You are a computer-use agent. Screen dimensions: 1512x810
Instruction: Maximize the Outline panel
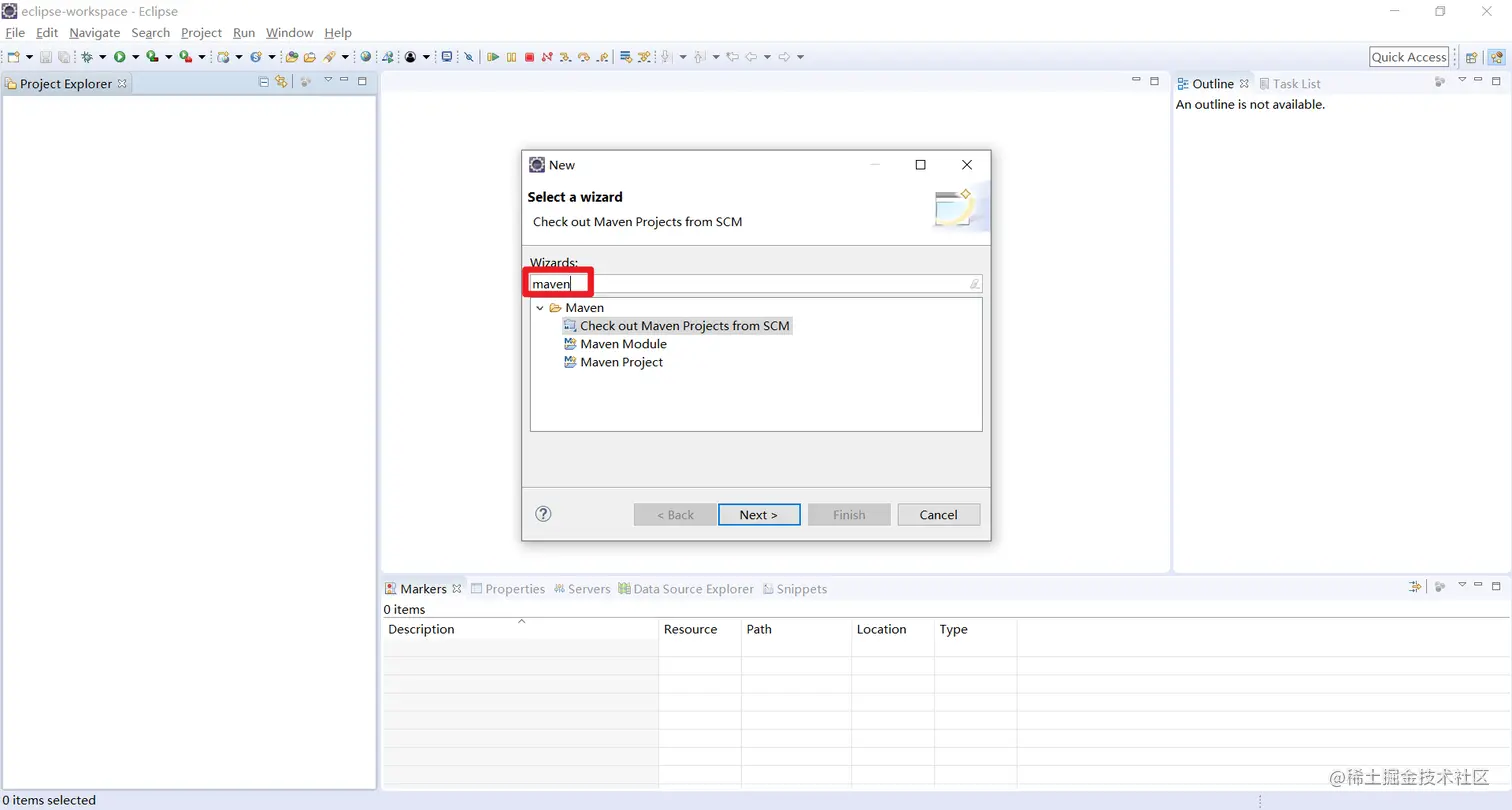pyautogui.click(x=1496, y=81)
